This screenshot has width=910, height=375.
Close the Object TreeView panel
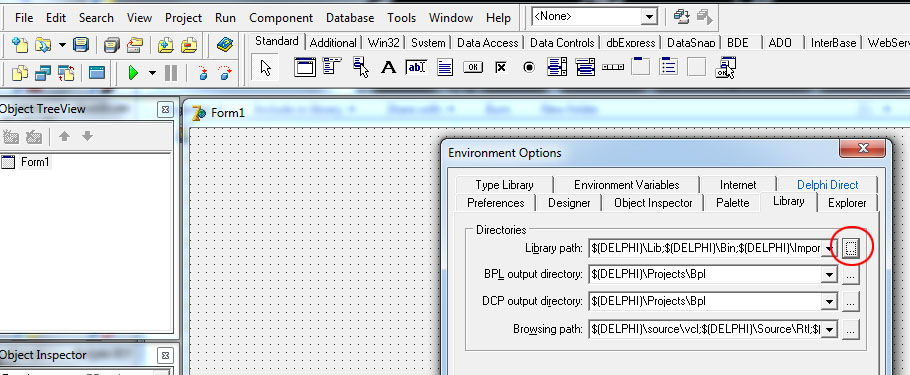pyautogui.click(x=165, y=109)
